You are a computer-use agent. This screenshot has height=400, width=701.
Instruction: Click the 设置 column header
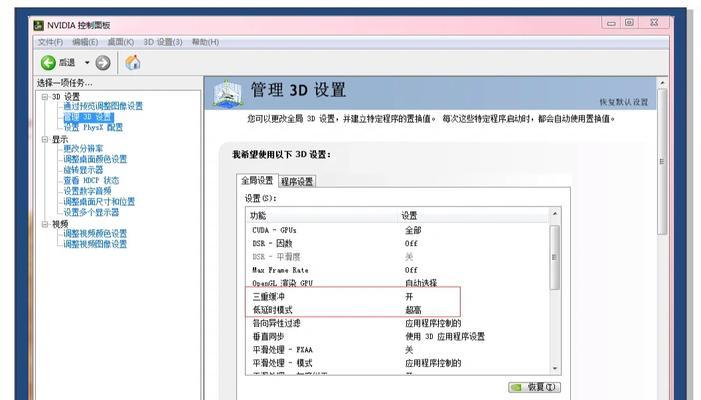(474, 215)
